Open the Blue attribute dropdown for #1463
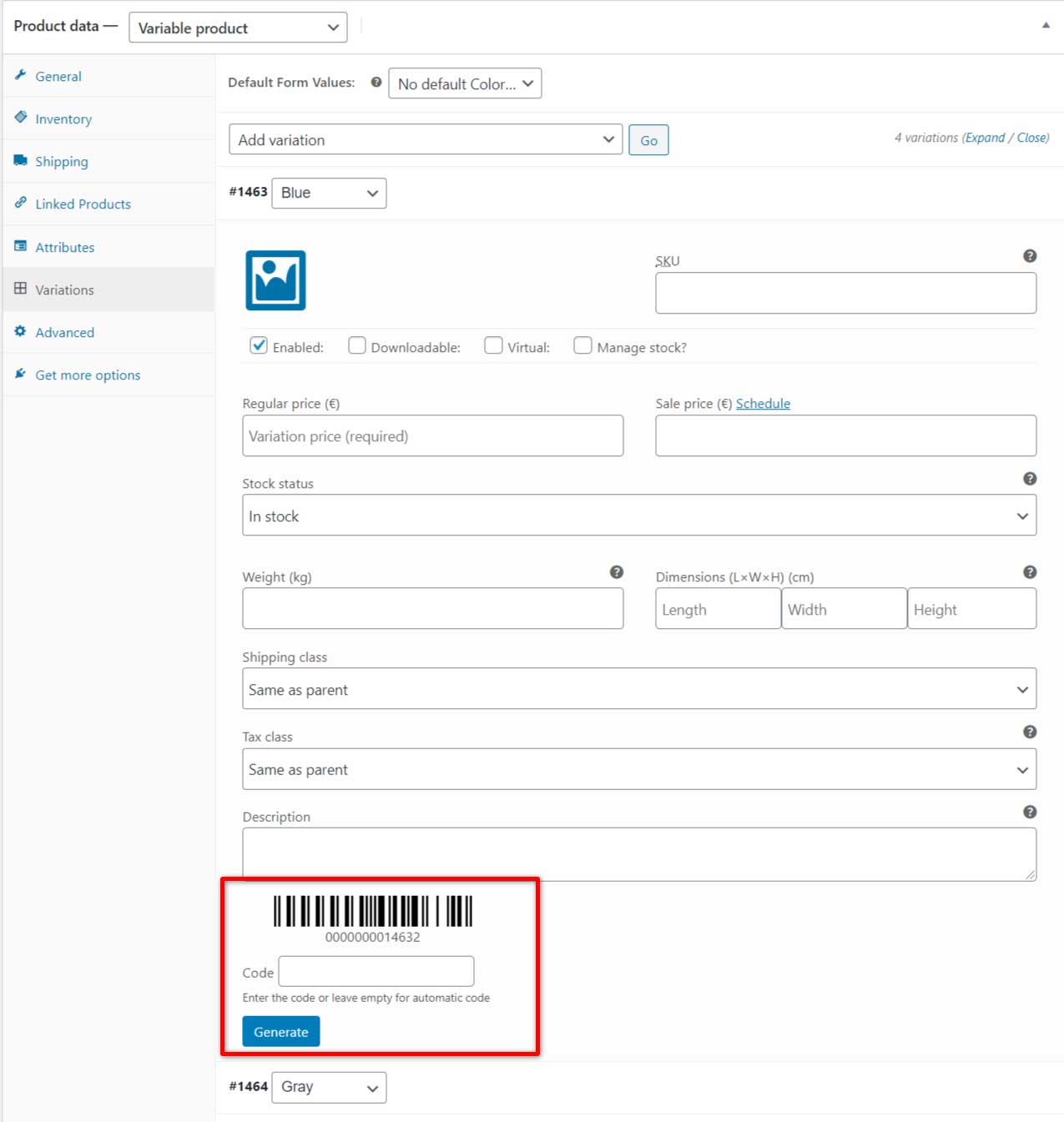Image resolution: width=1064 pixels, height=1122 pixels. (329, 193)
